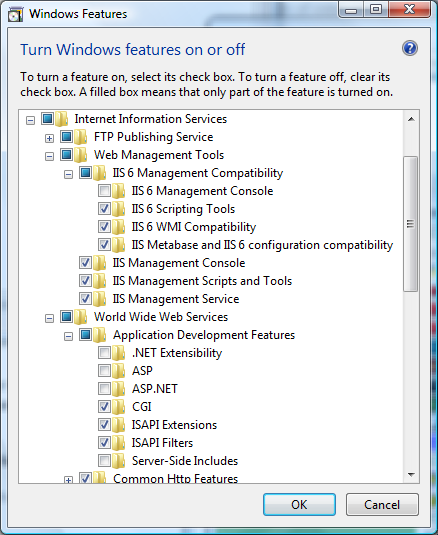The width and height of the screenshot is (438, 535).
Task: Click the Cancel button
Action: coord(382,504)
